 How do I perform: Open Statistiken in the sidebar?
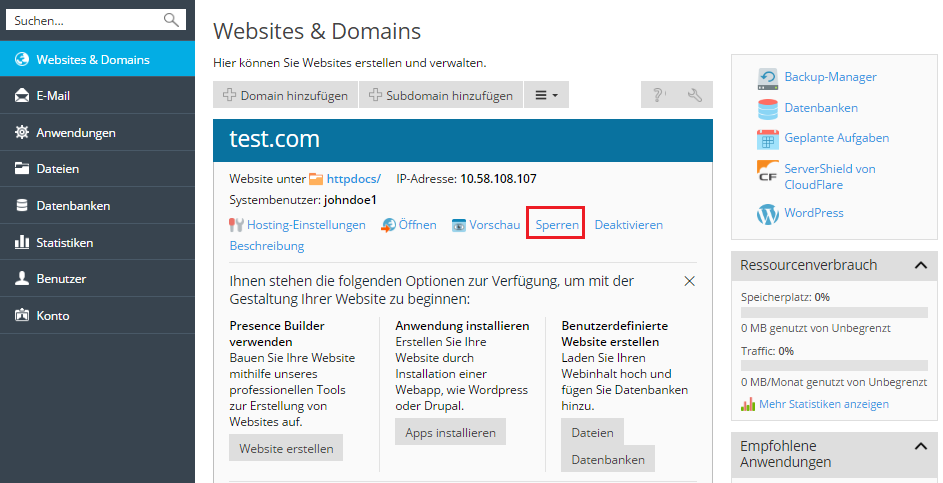[64, 242]
